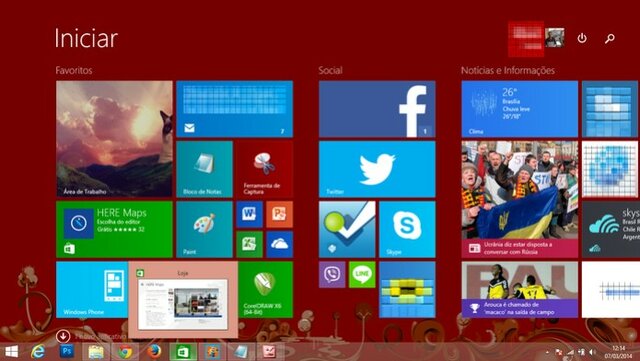
Task: Click the user account picture
Action: click(x=555, y=38)
